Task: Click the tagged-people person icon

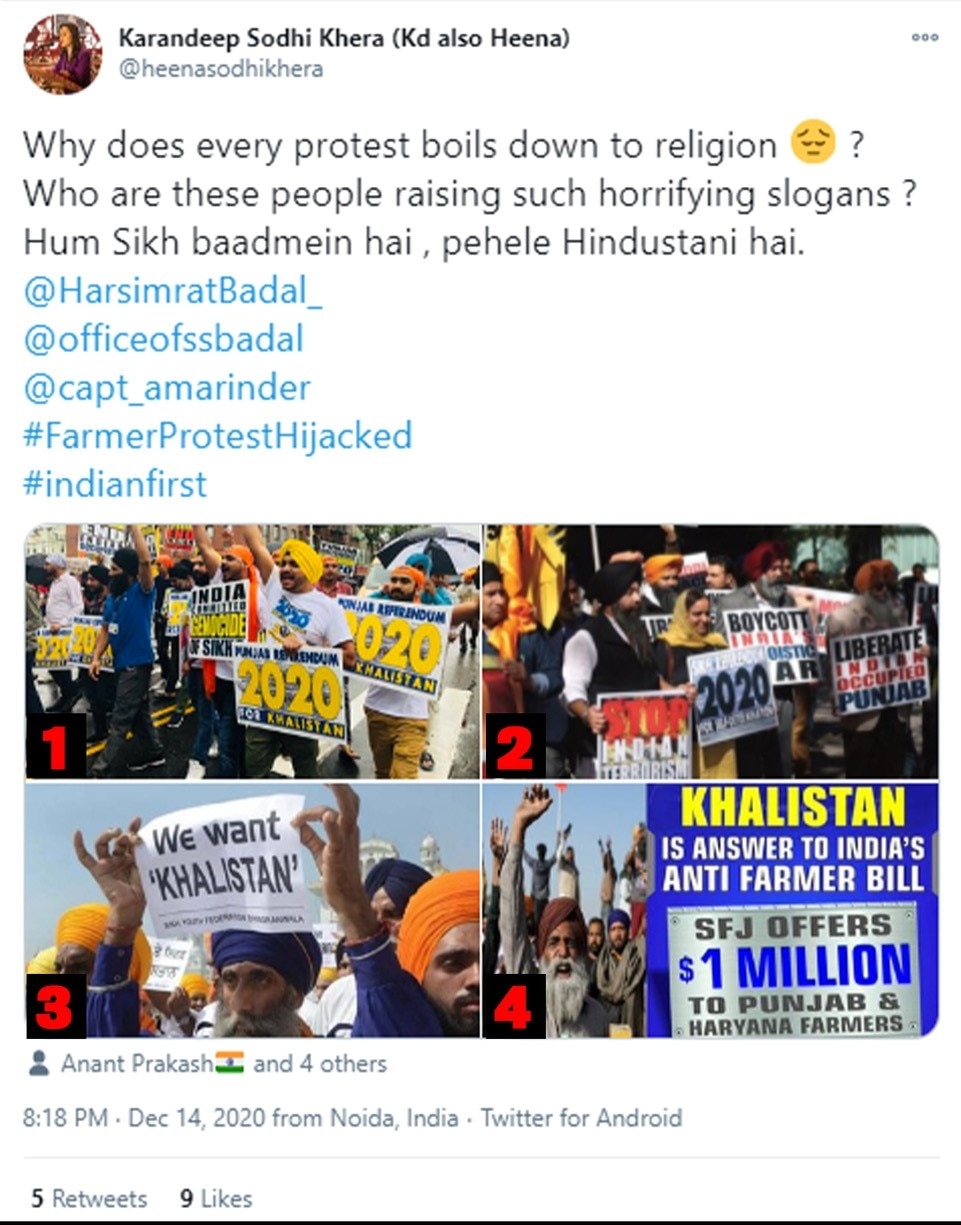Action: click(39, 1063)
